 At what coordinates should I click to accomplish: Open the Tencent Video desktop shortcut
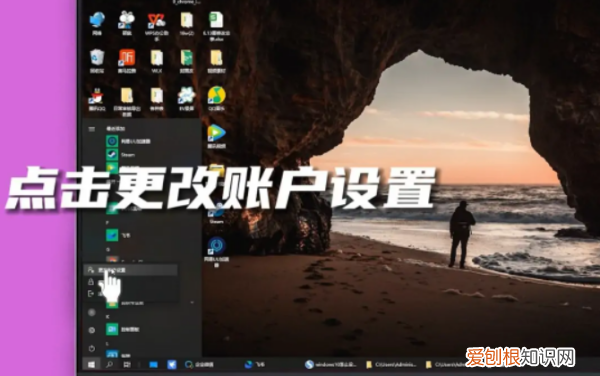[x=216, y=136]
